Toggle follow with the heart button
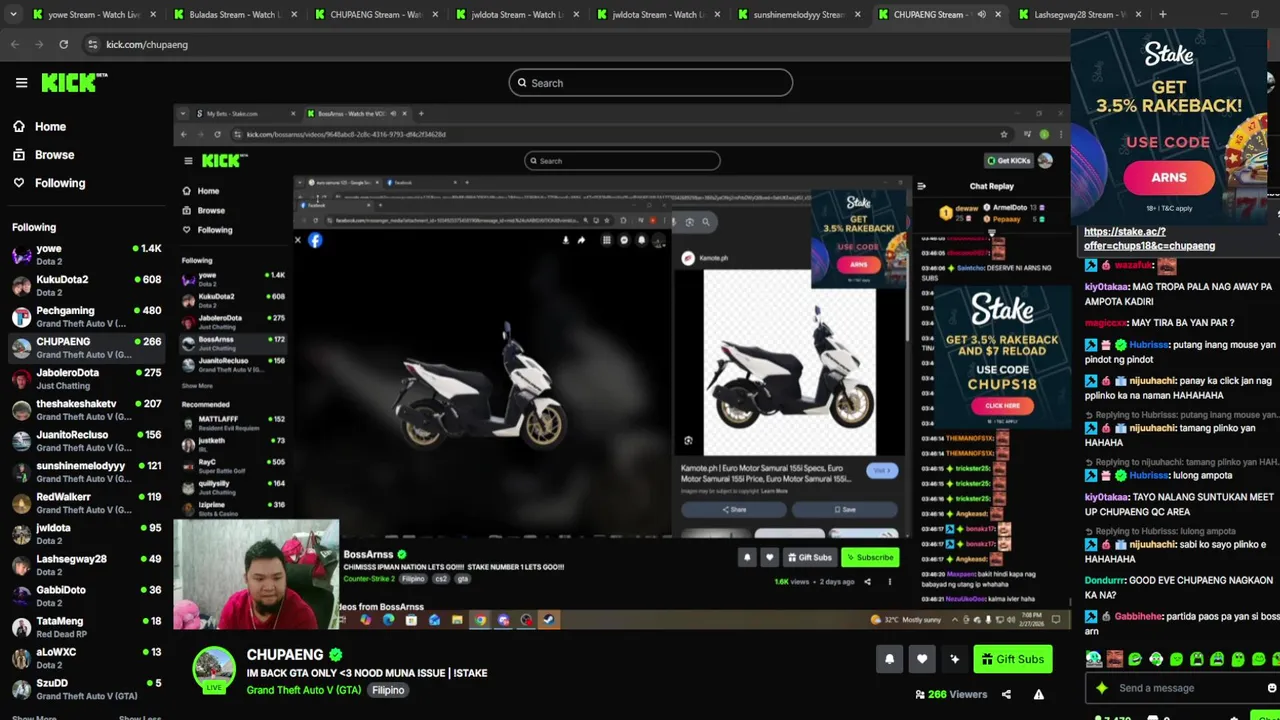 pos(922,659)
